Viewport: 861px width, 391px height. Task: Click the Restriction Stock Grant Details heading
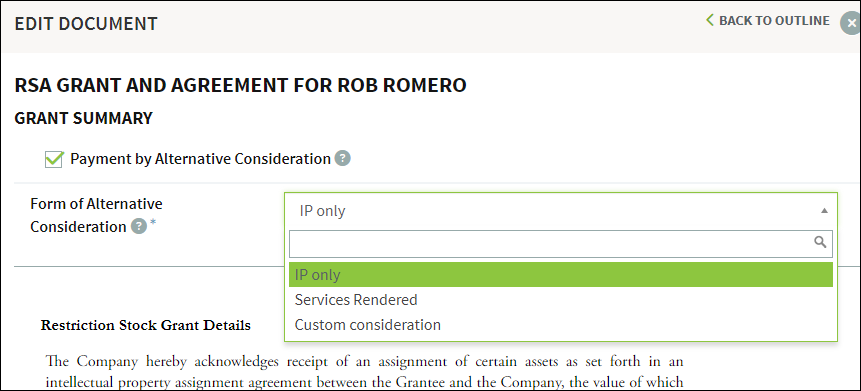point(146,325)
